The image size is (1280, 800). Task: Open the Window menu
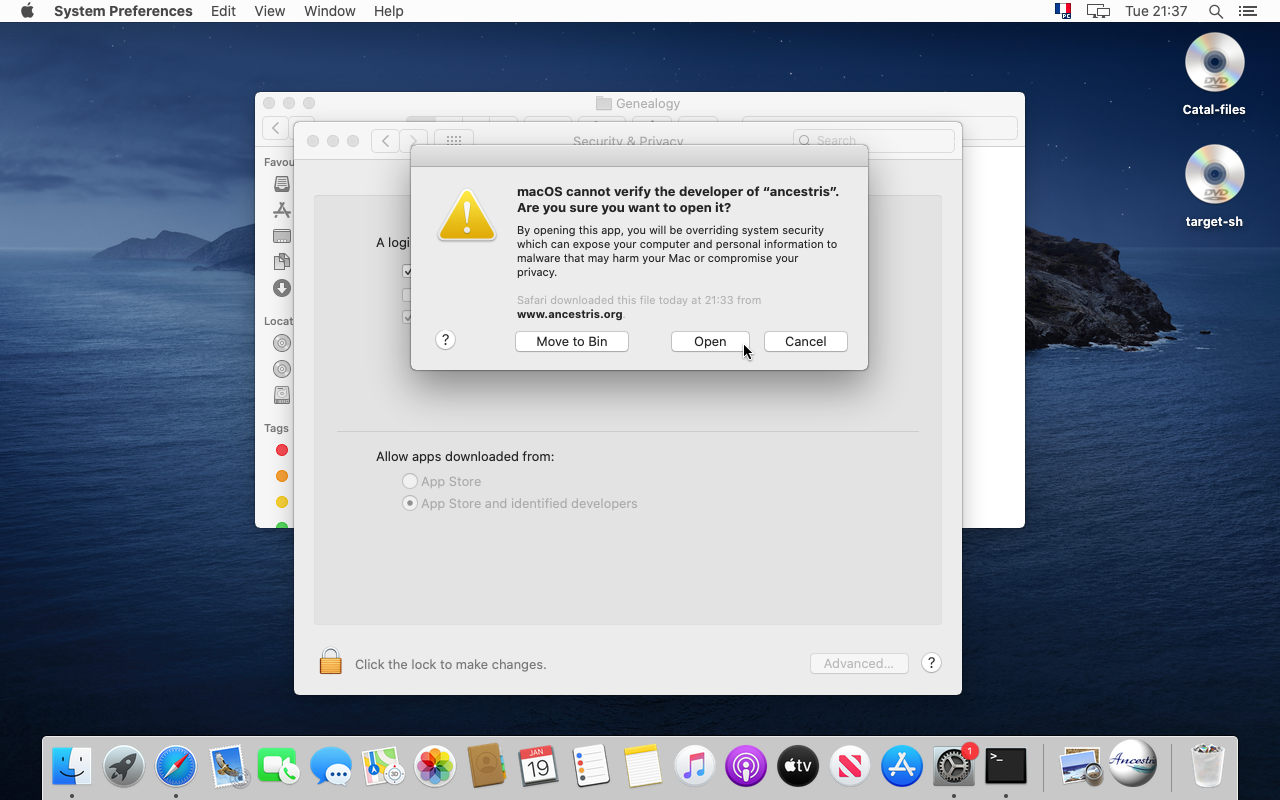tap(329, 11)
